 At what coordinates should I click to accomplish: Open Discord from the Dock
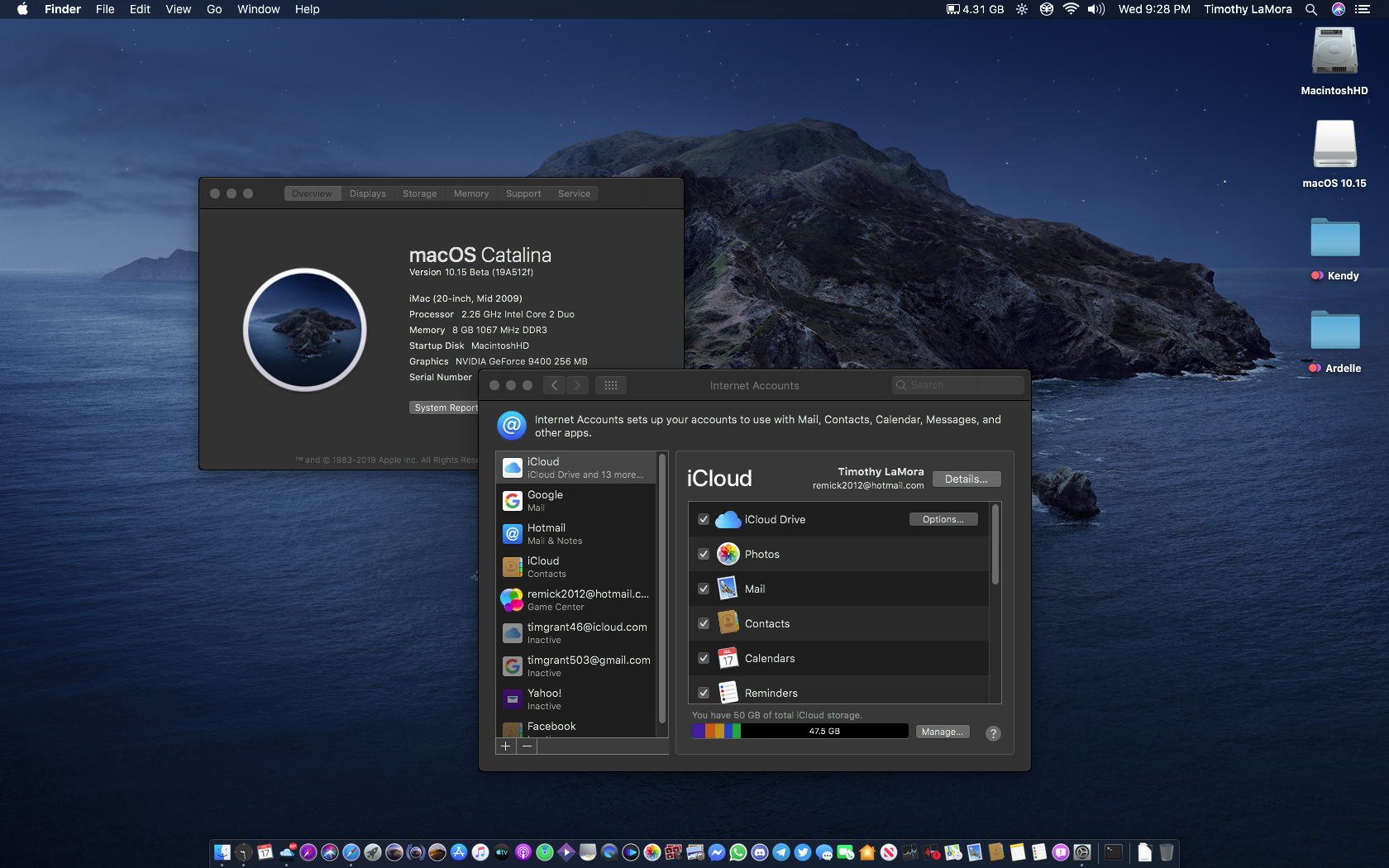point(760,852)
